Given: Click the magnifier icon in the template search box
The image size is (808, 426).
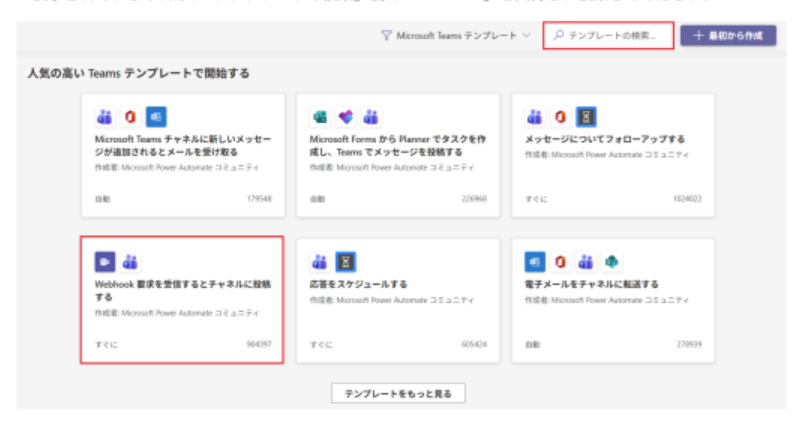Looking at the screenshot, I should pyautogui.click(x=558, y=36).
